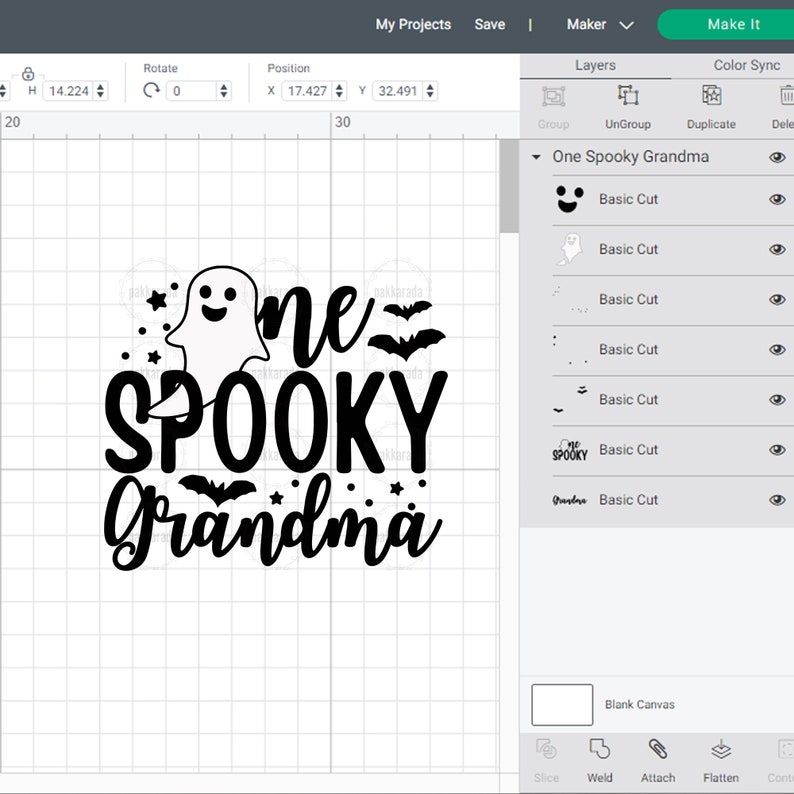Switch to the Color Sync tab
The width and height of the screenshot is (794, 794).
click(746, 65)
